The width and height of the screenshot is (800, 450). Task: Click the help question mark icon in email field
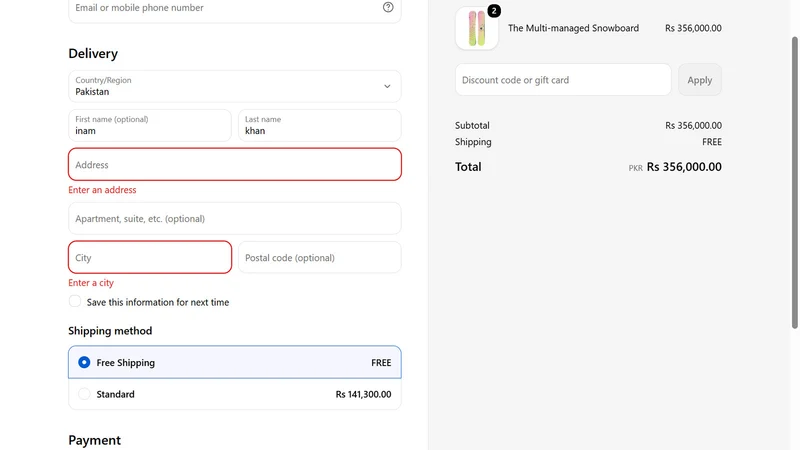[x=388, y=7]
